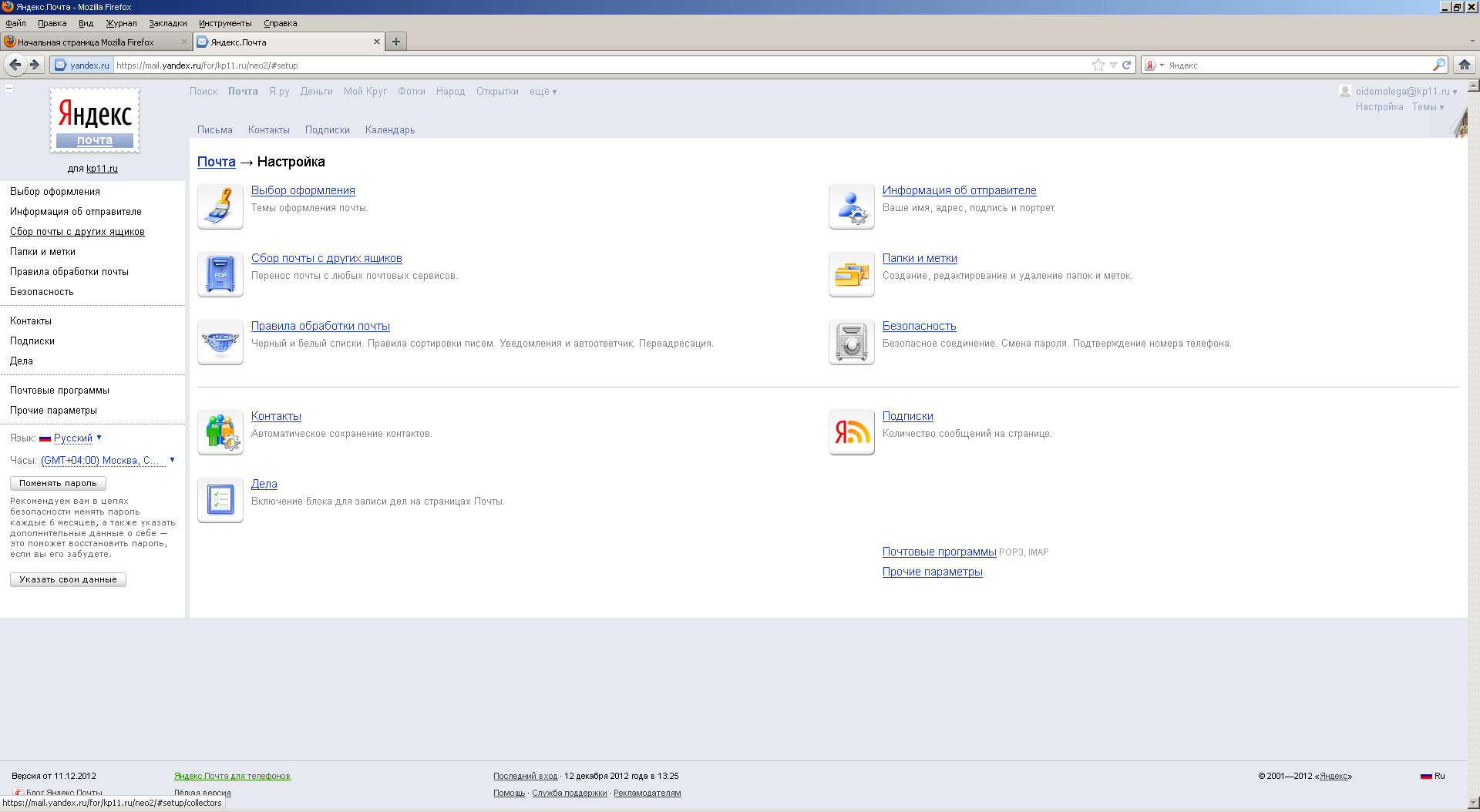This screenshot has width=1480, height=812.
Task: Go forward with browser forward arrow
Action: [35, 65]
